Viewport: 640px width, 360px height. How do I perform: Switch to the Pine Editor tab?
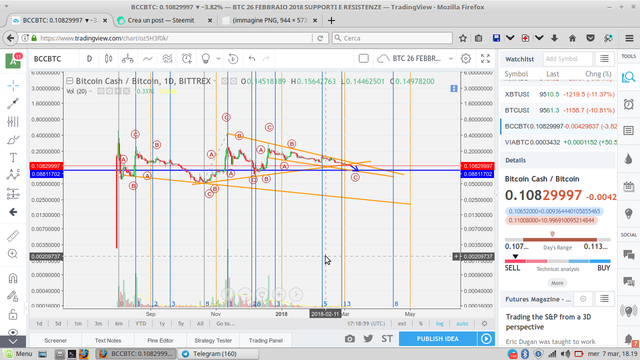pyautogui.click(x=160, y=340)
